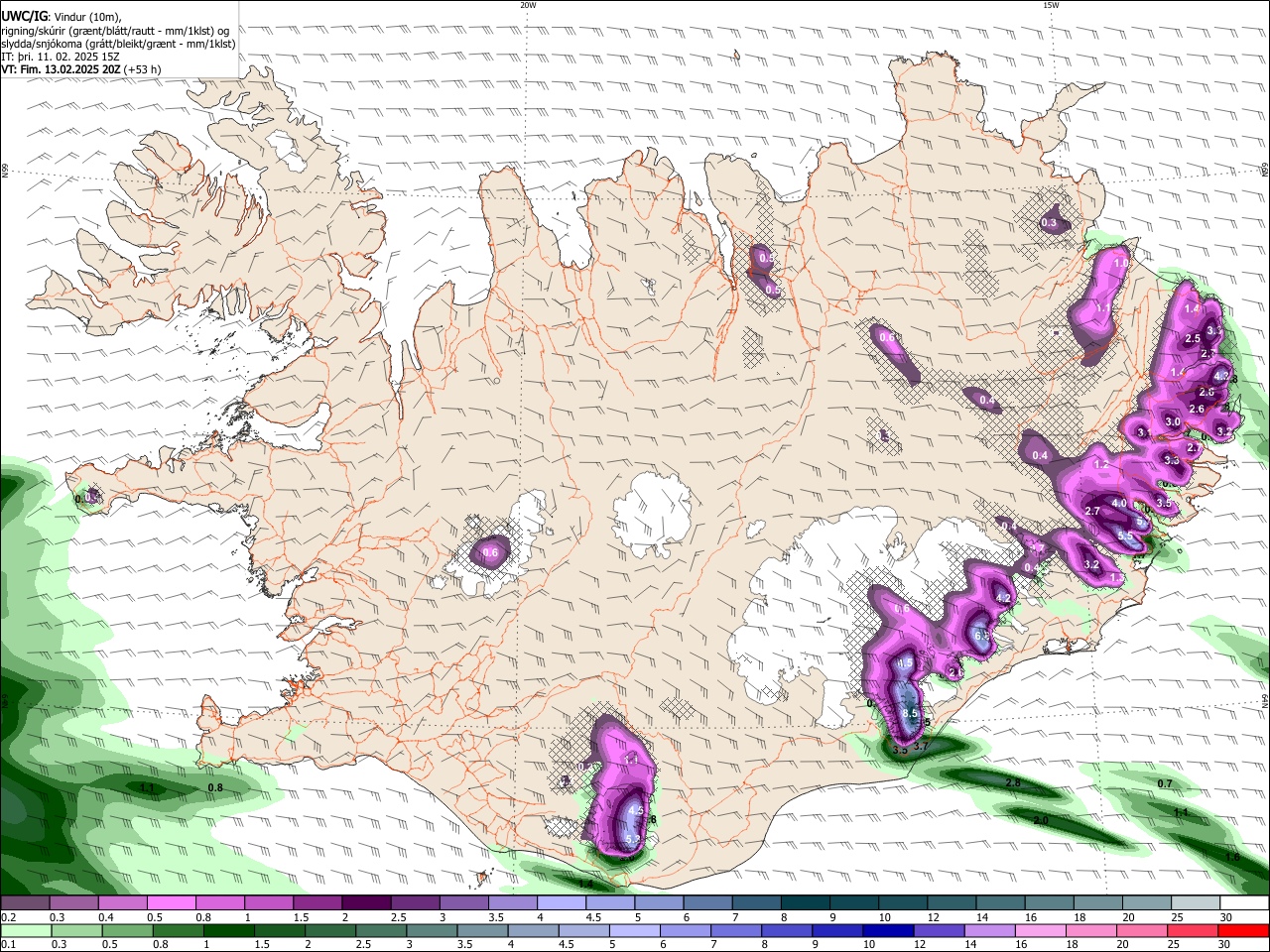Select the 'rigning/skúrir' rain legend description line

click(115, 31)
